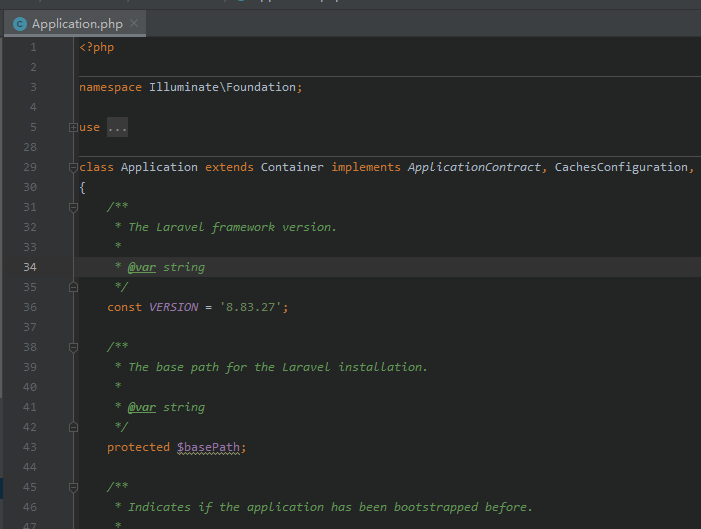Click the CachesConfiguration interface name
Viewport: 701px width, 529px height.
tap(621, 167)
